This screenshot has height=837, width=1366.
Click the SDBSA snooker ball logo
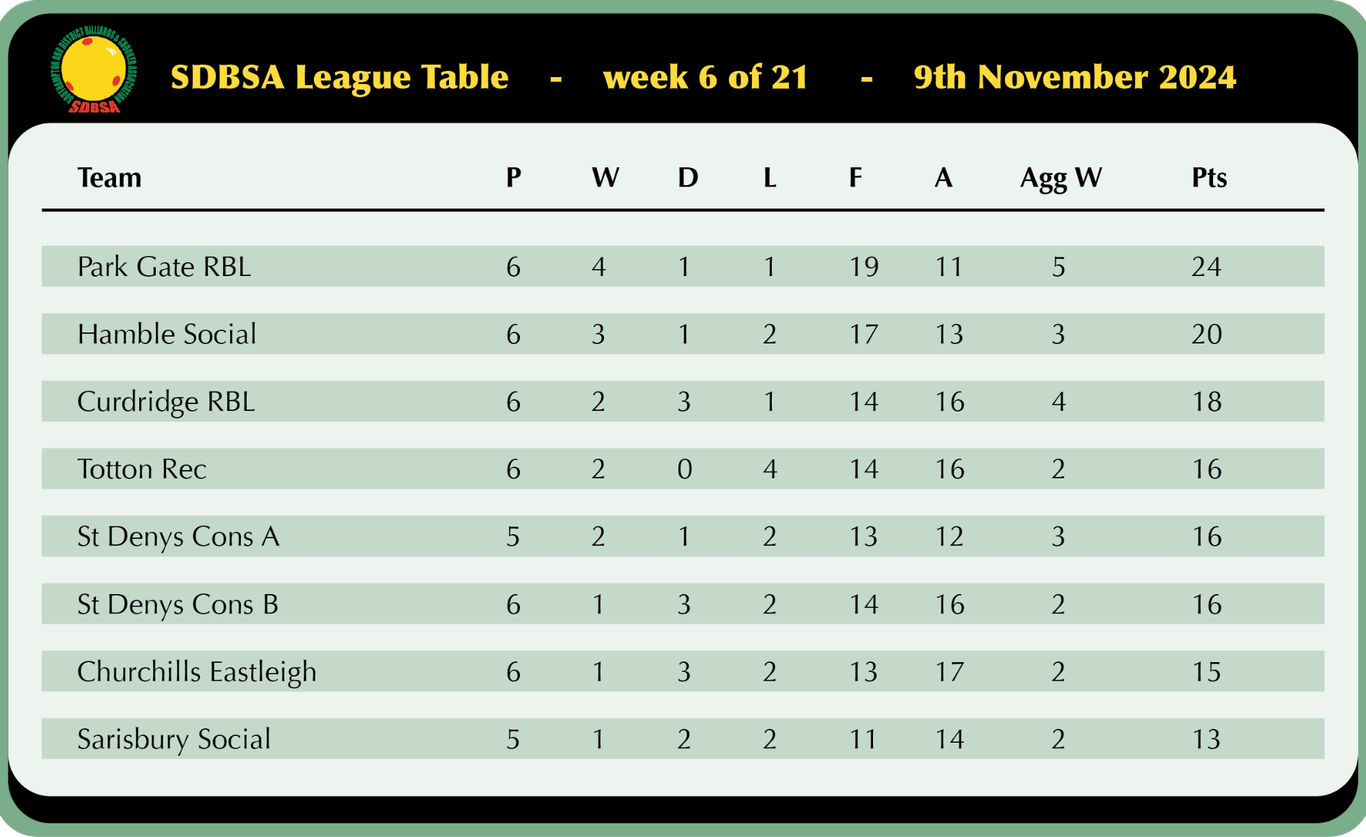point(92,72)
